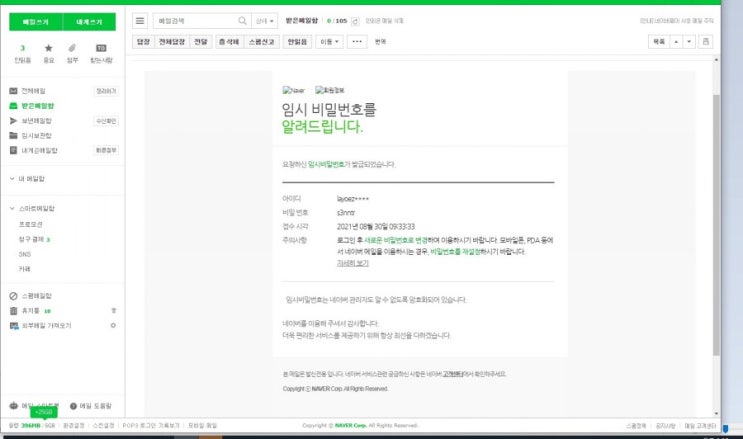Click the 내게쓰기 write-to-me button

[89, 22]
